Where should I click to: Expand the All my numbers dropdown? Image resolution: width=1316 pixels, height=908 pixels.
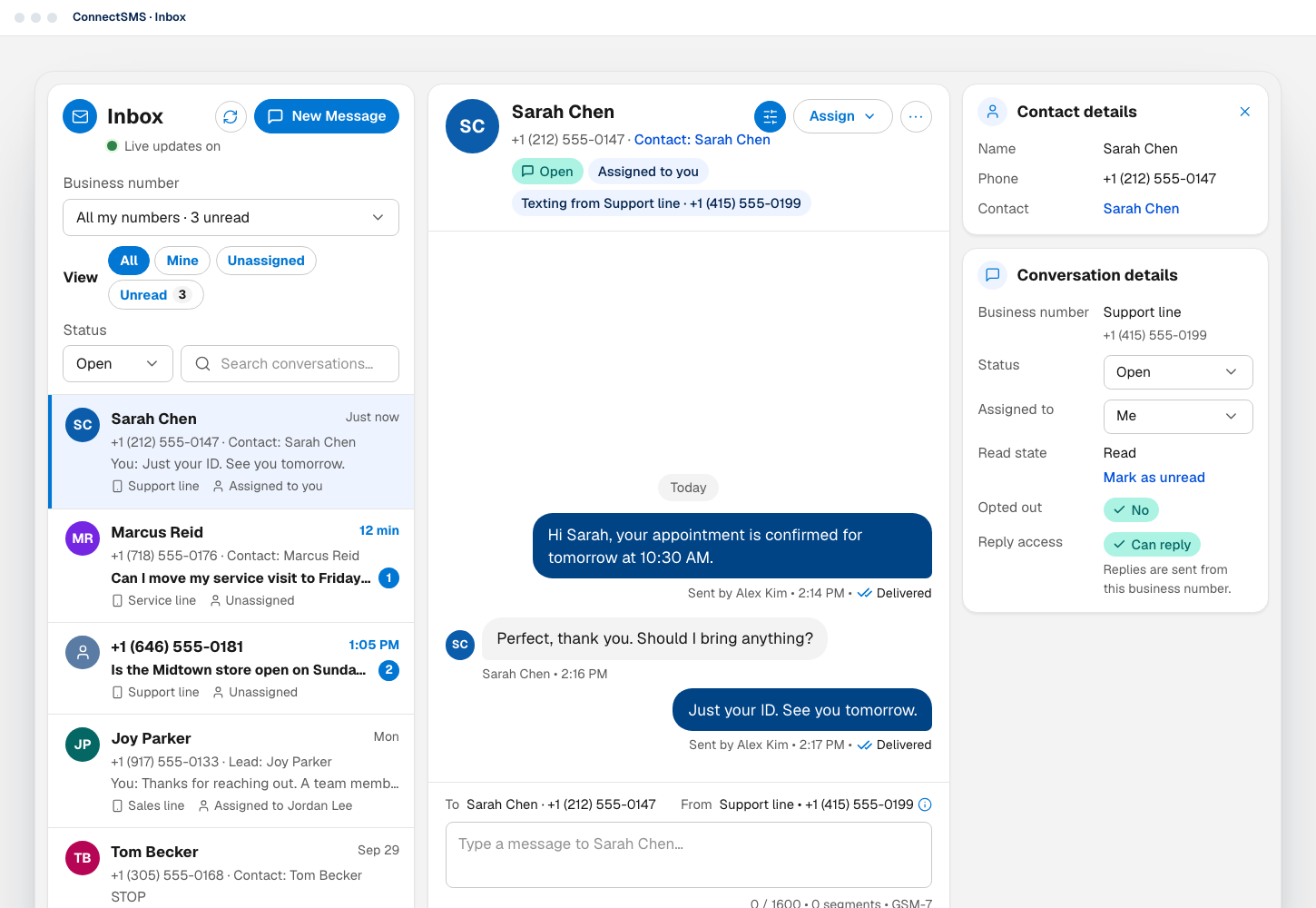[231, 218]
